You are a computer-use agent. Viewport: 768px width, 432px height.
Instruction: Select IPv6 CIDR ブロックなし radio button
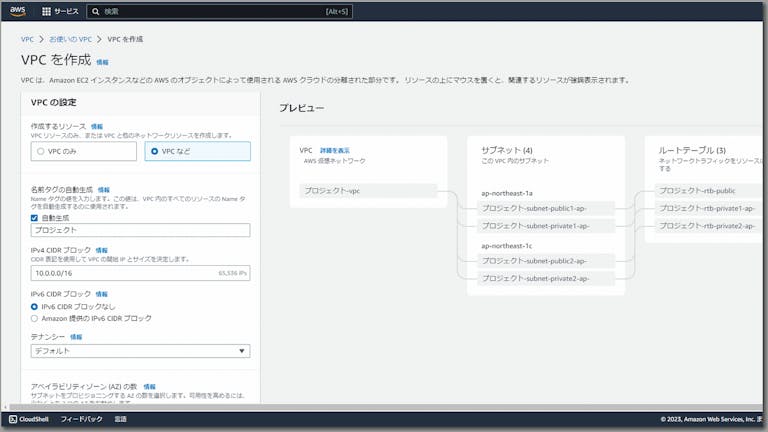[x=34, y=307]
